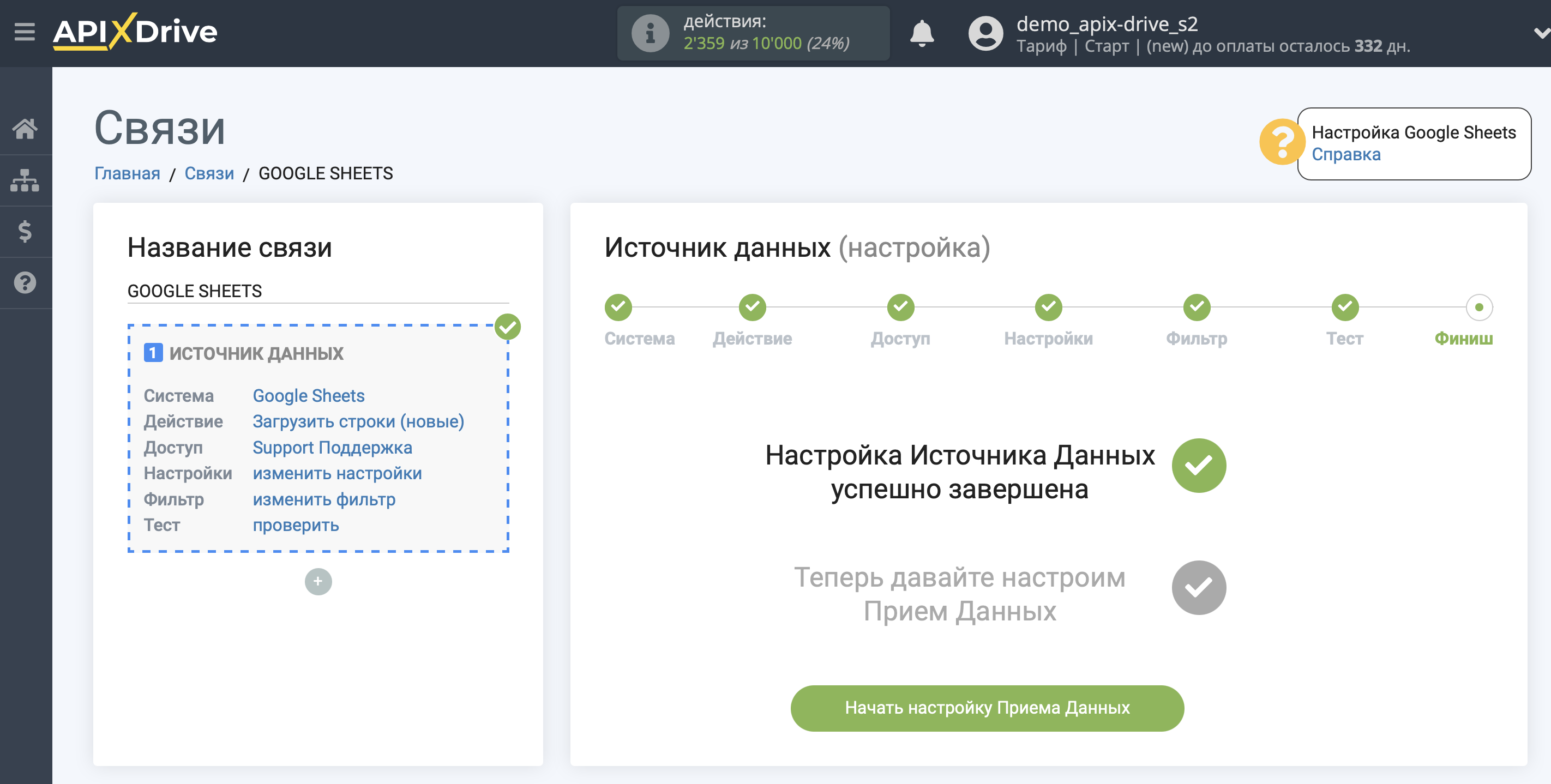Open the help question icon in sidebar
Viewport: 1551px width, 784px height.
point(25,282)
